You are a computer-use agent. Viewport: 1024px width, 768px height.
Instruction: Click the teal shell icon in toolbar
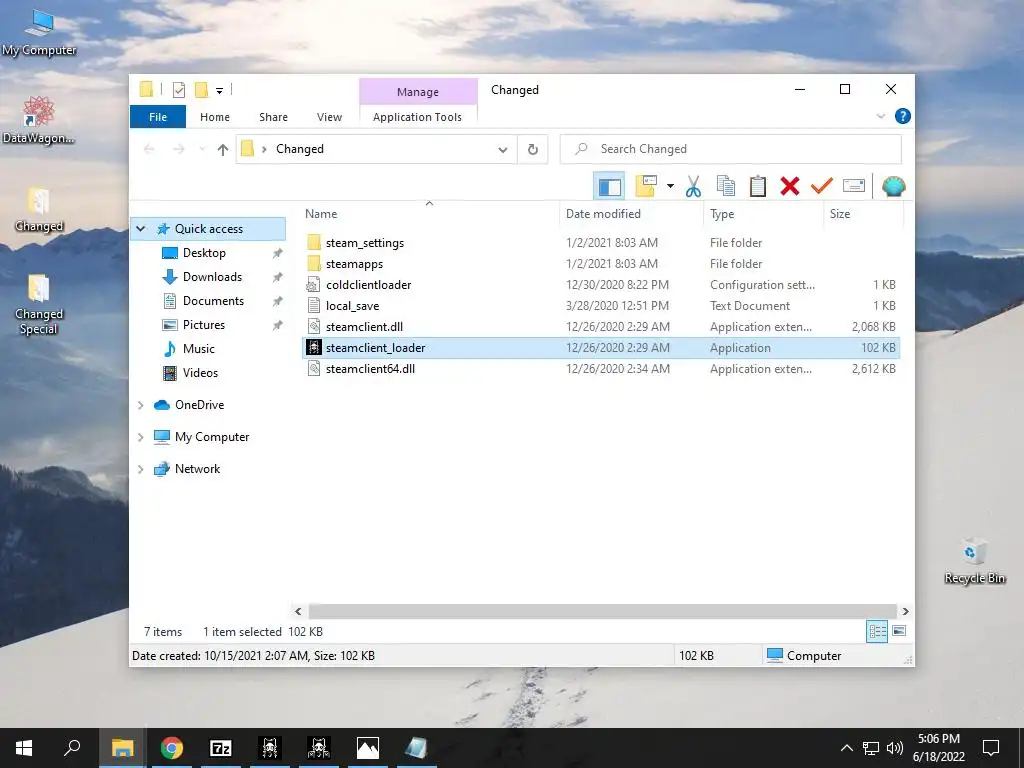[x=893, y=187]
